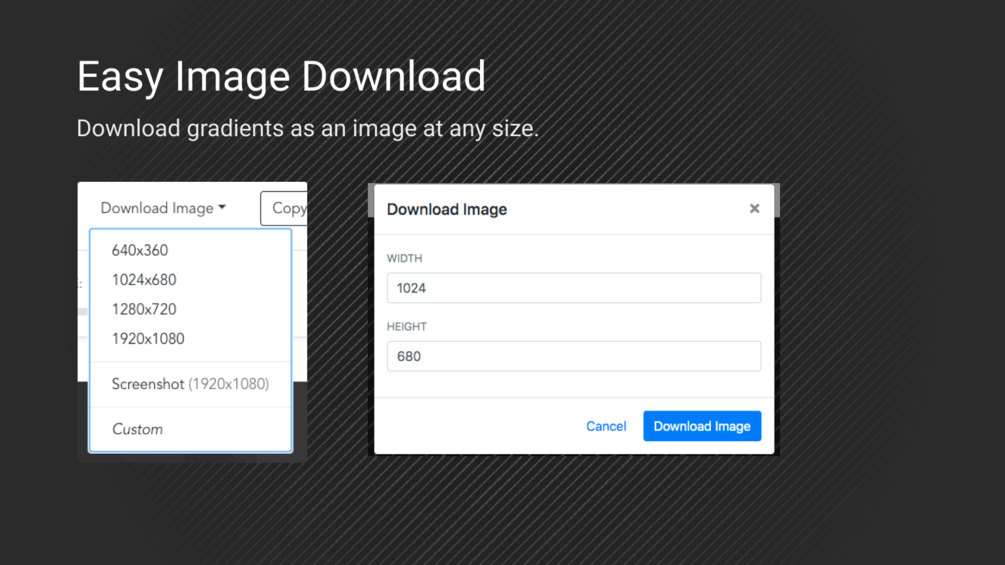Click the Easy Image Download heading
The width and height of the screenshot is (1005, 565).
click(281, 76)
